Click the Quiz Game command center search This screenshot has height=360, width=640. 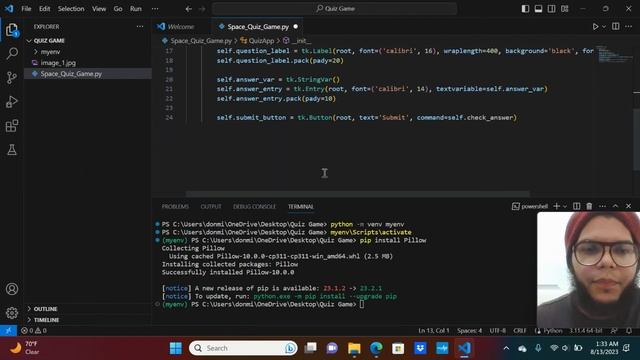point(335,9)
